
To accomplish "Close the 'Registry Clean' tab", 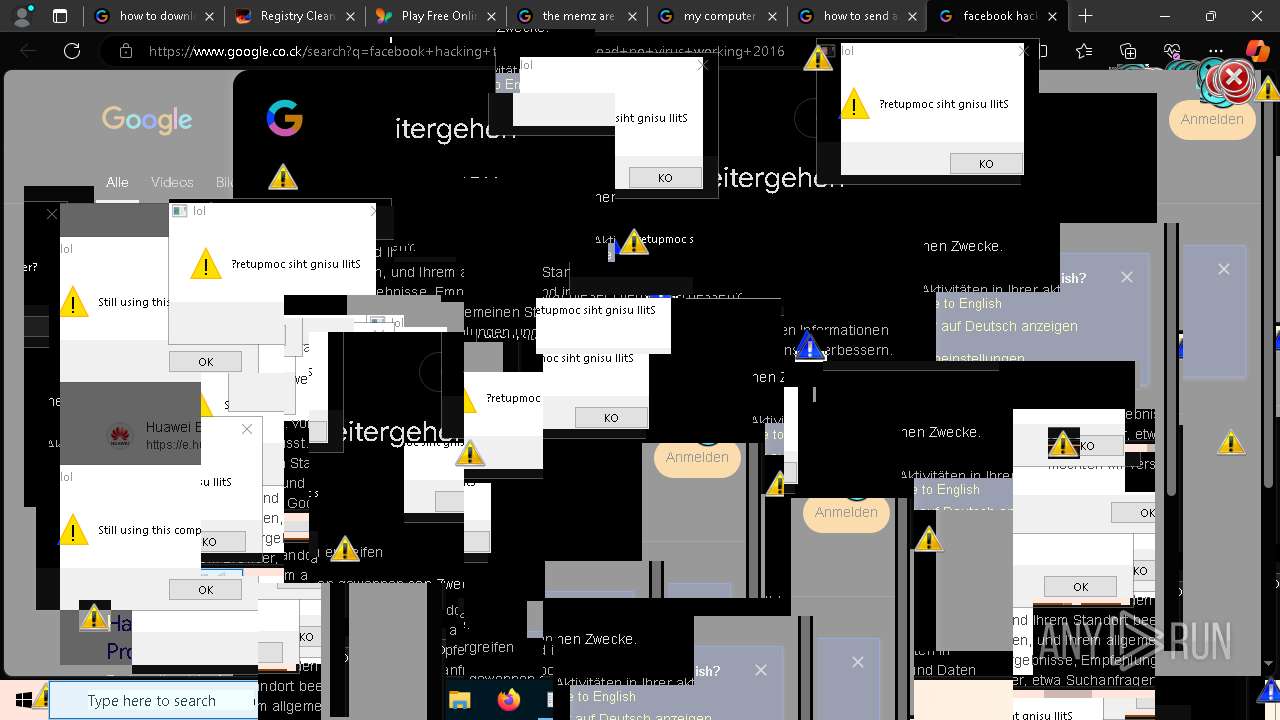I will coord(350,16).
